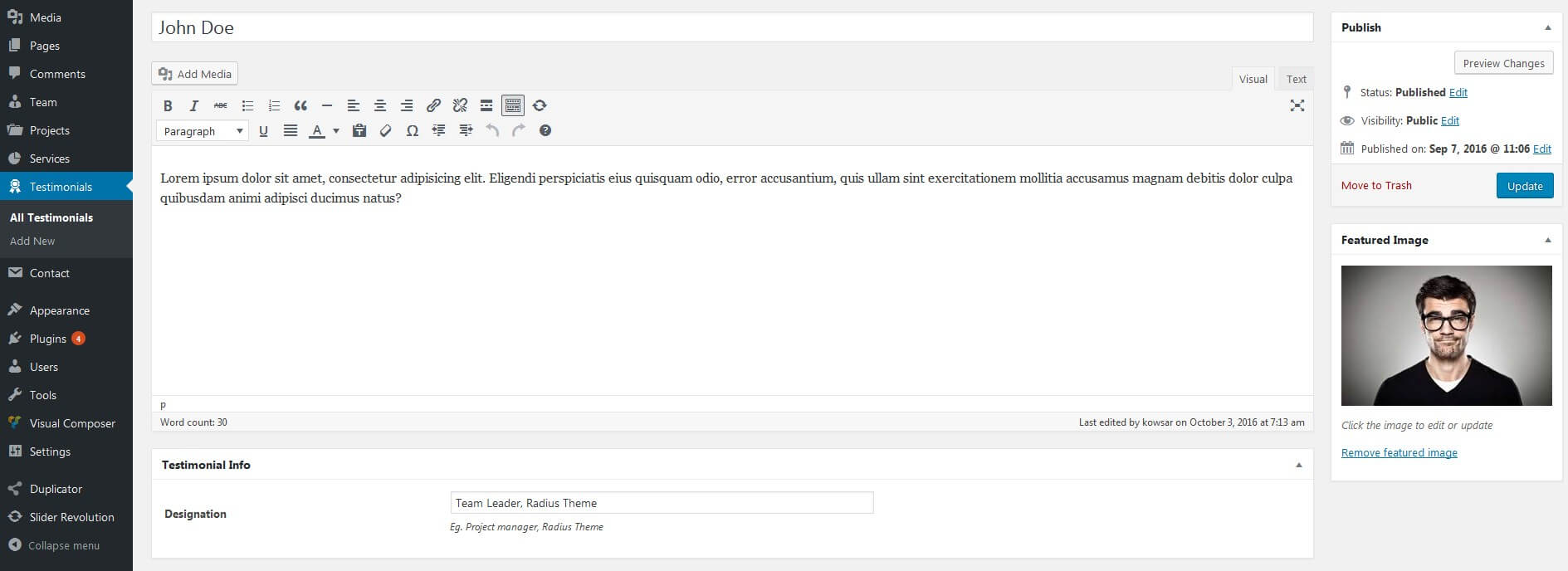
Task: Insert special character omega symbol
Action: 412,130
